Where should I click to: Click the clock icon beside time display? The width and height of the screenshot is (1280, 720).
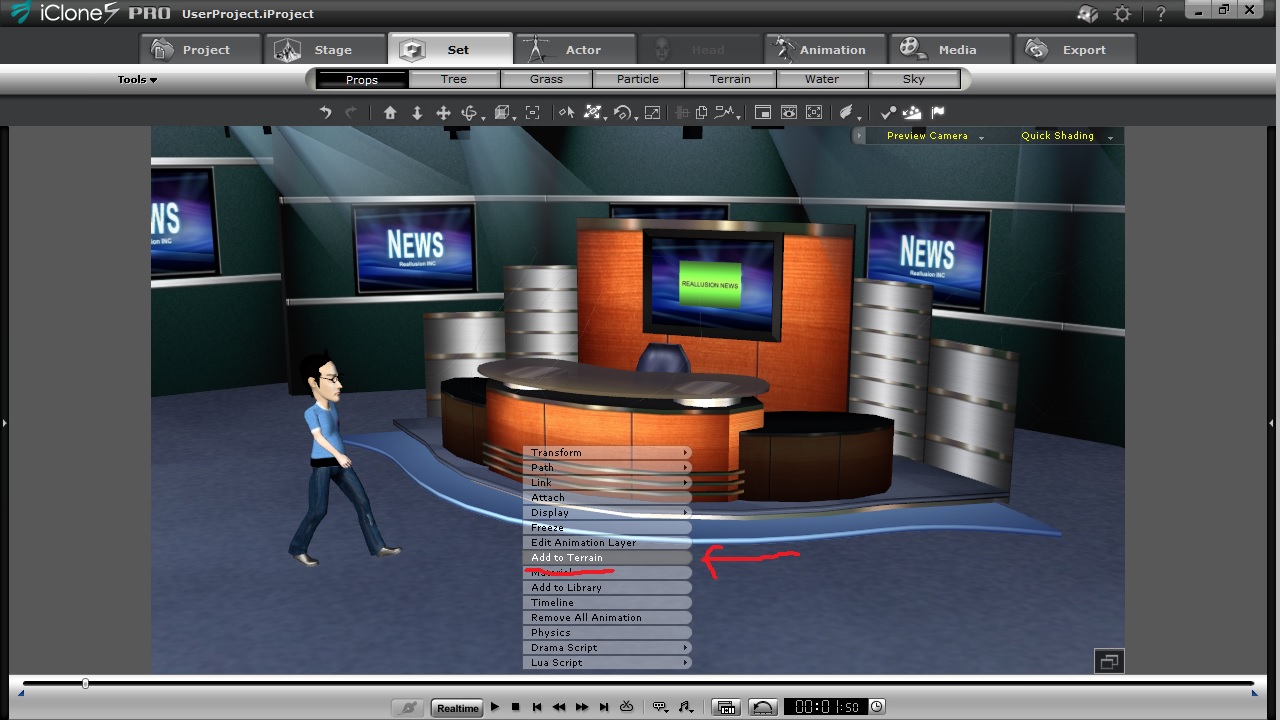point(876,707)
